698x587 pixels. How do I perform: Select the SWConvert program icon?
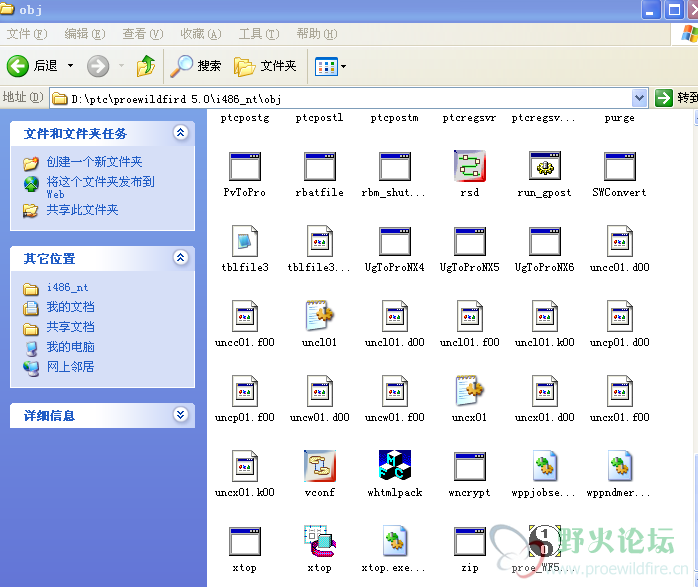[x=620, y=166]
